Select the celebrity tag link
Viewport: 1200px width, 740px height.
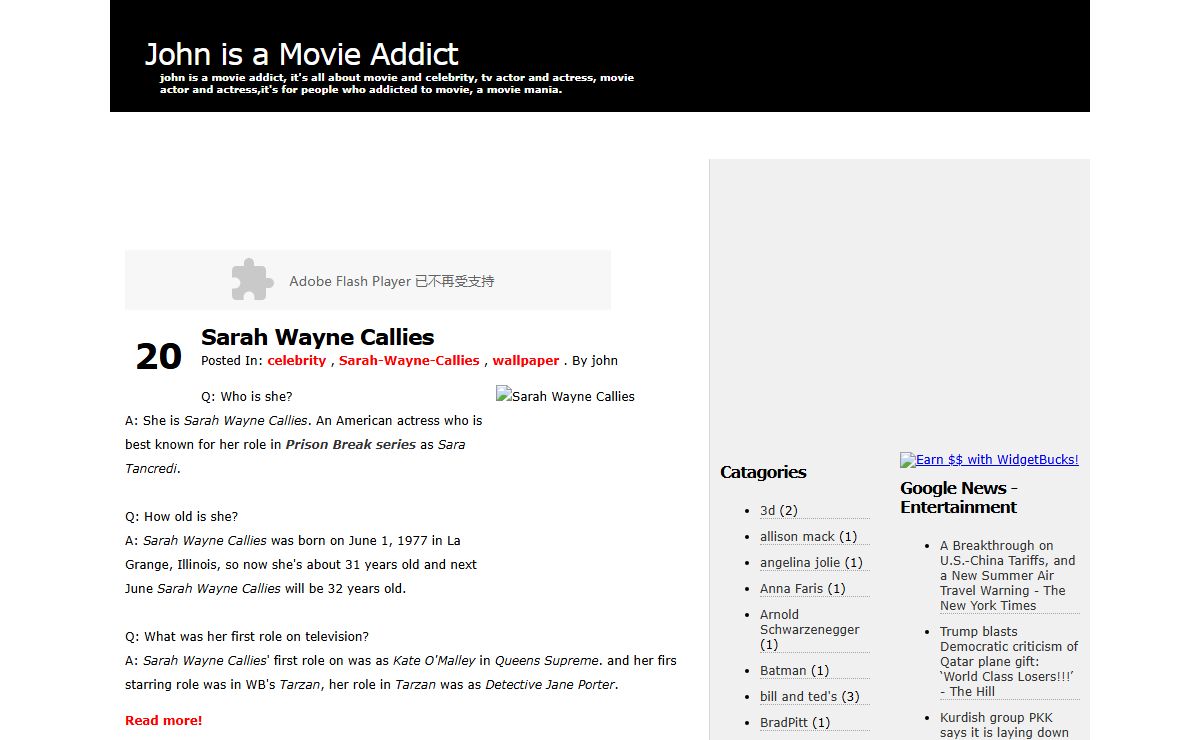point(296,361)
